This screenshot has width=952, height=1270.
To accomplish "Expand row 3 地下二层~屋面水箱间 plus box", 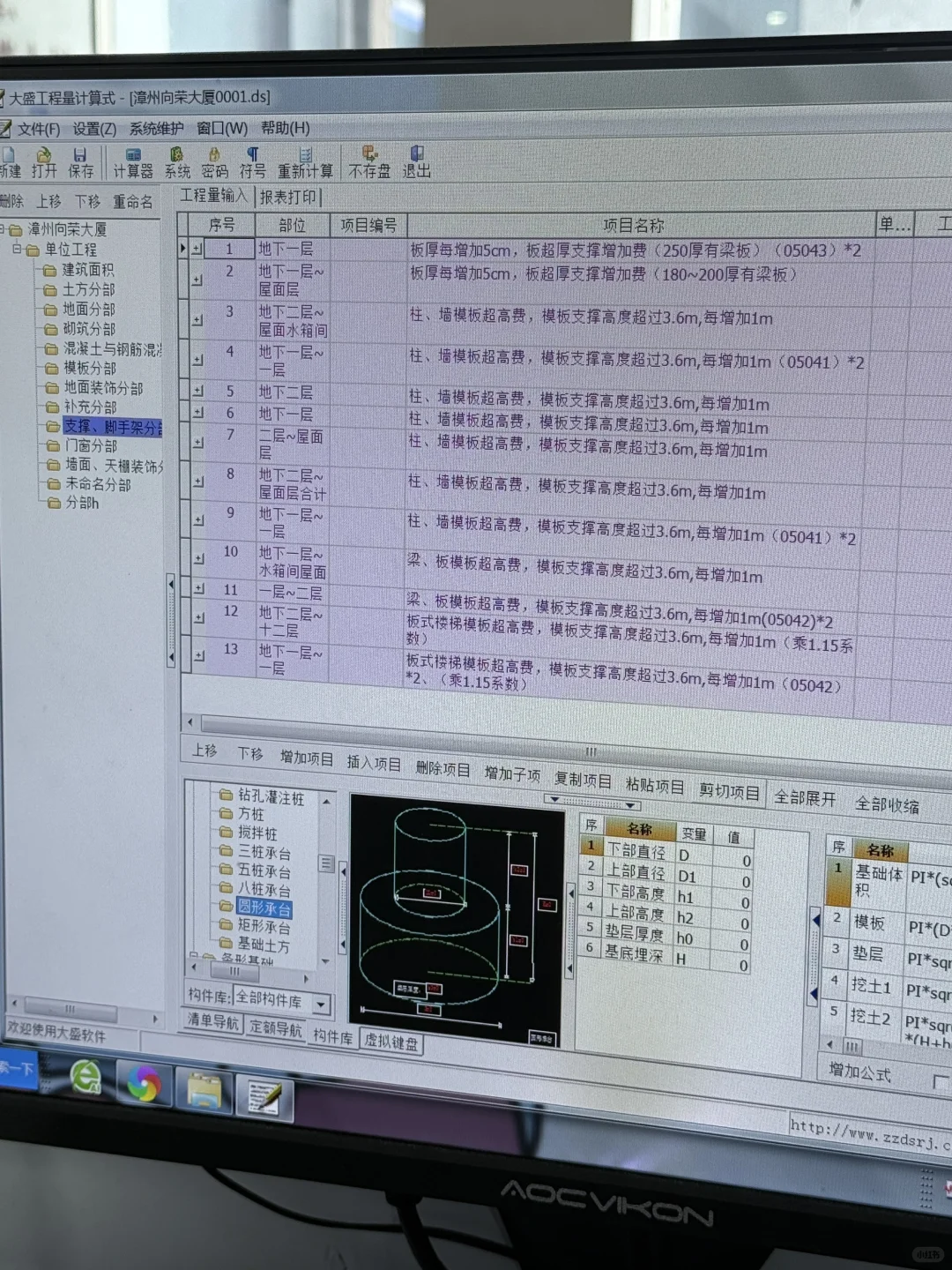I will tap(197, 321).
